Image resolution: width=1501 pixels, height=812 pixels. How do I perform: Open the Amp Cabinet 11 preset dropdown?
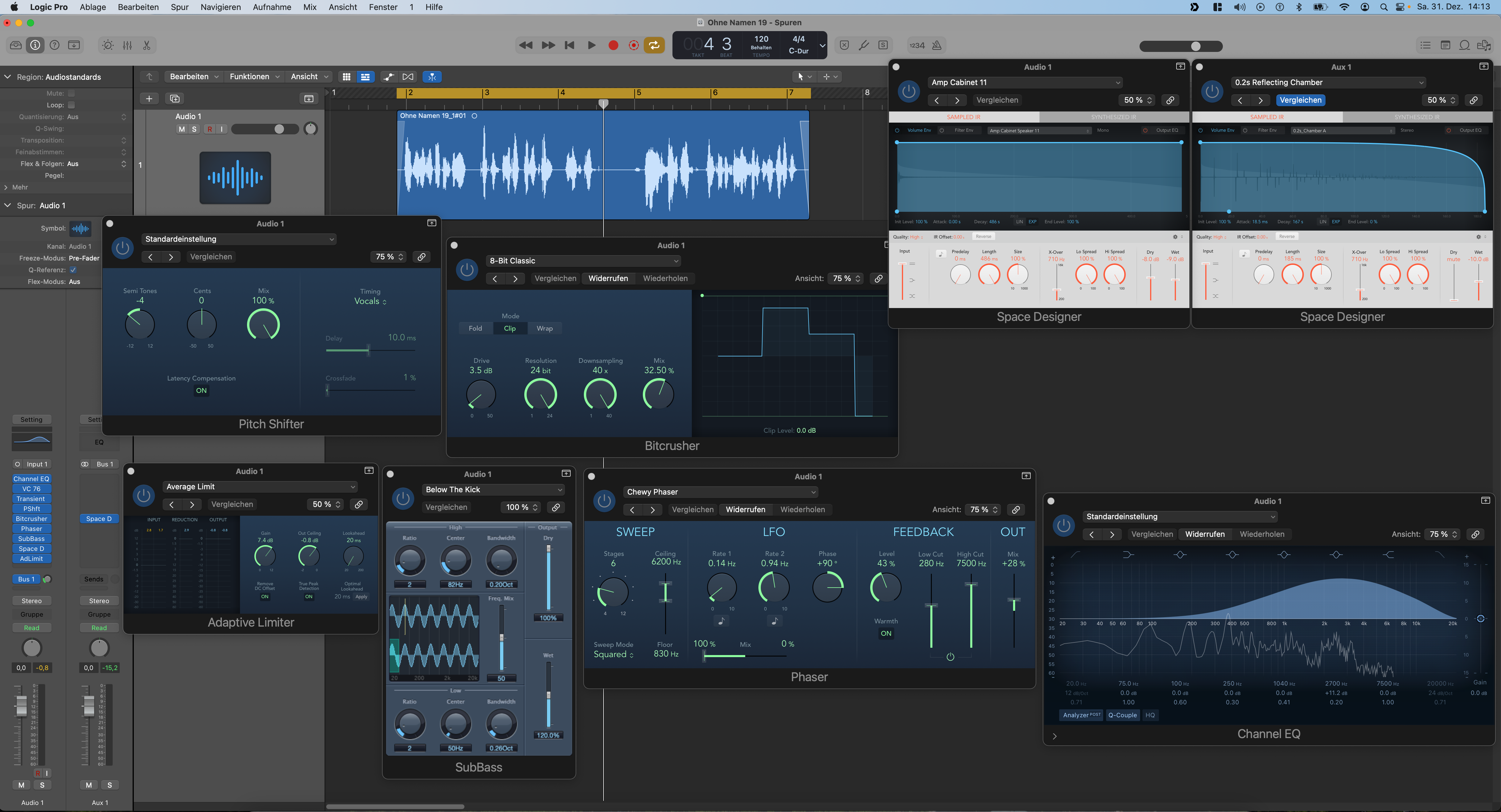pos(1025,83)
